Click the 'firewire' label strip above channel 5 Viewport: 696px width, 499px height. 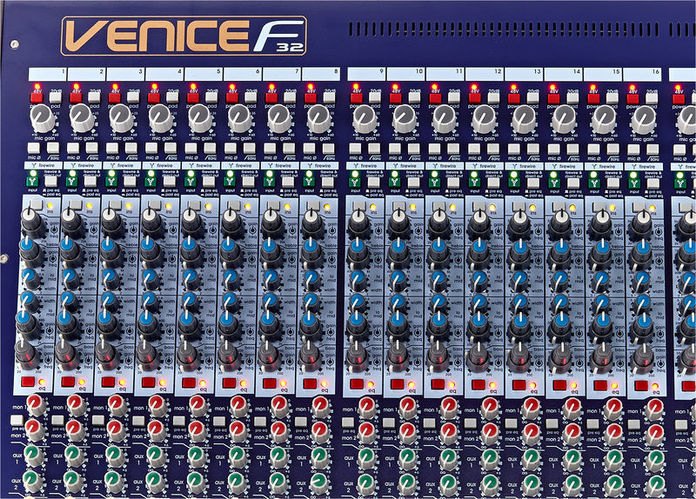click(x=201, y=165)
